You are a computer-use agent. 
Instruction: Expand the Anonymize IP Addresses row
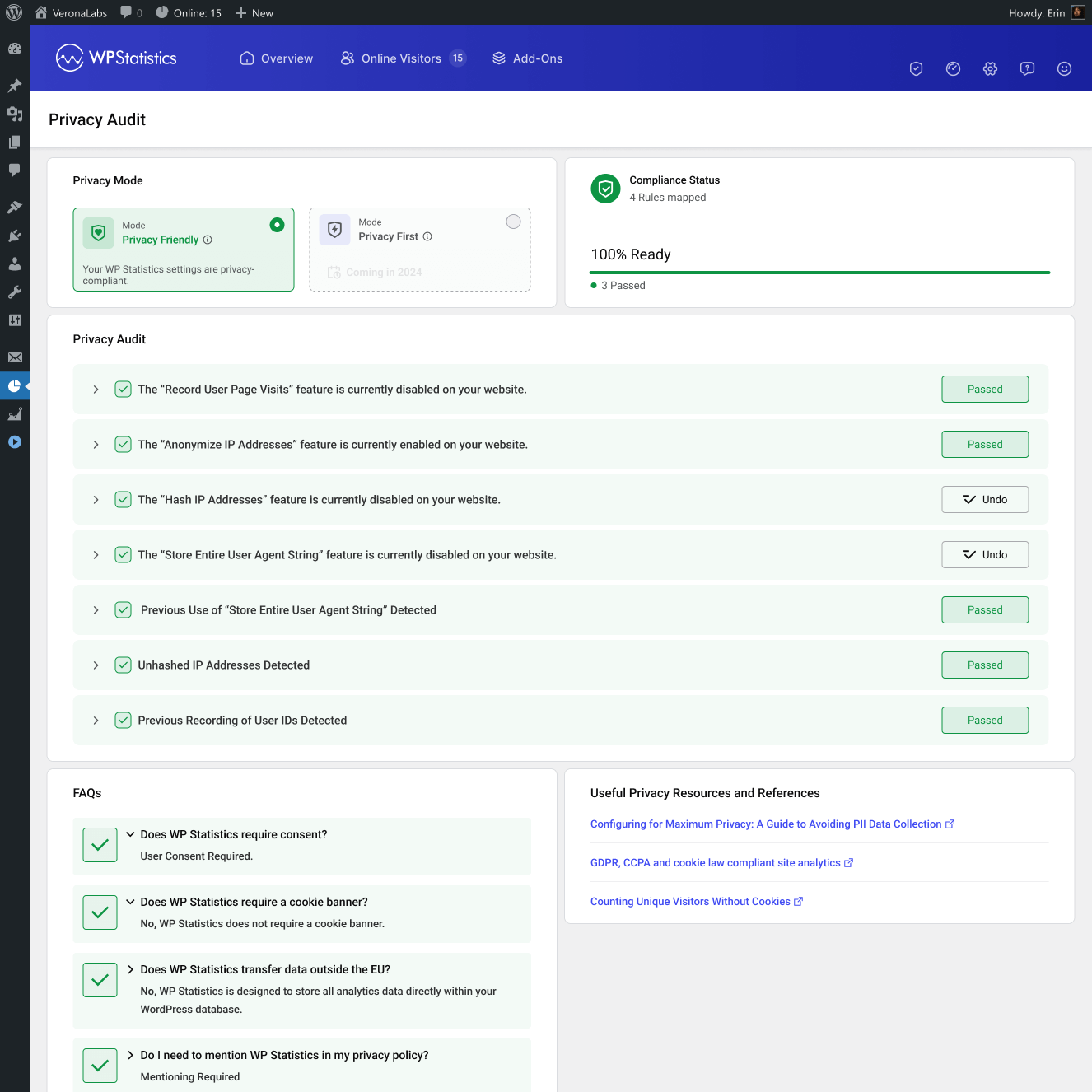96,445
